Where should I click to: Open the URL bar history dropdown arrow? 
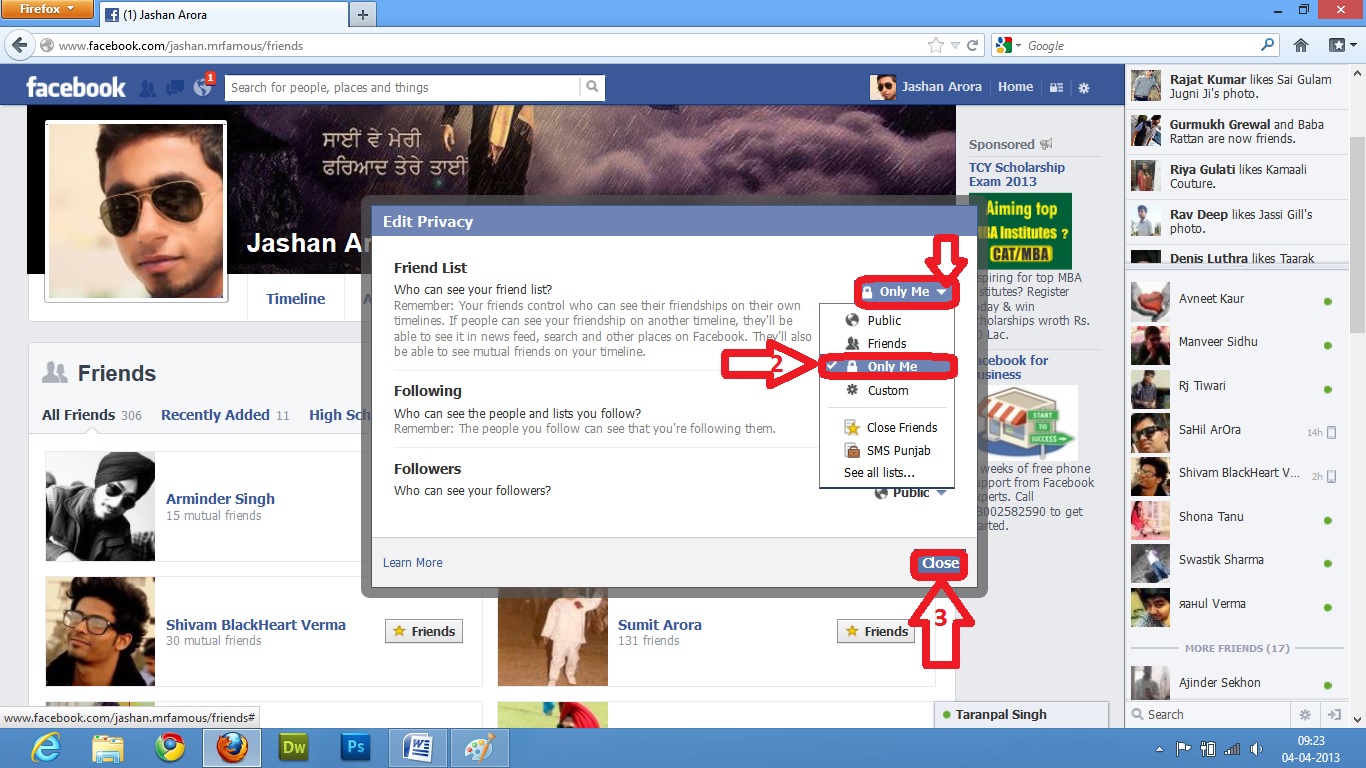[955, 45]
